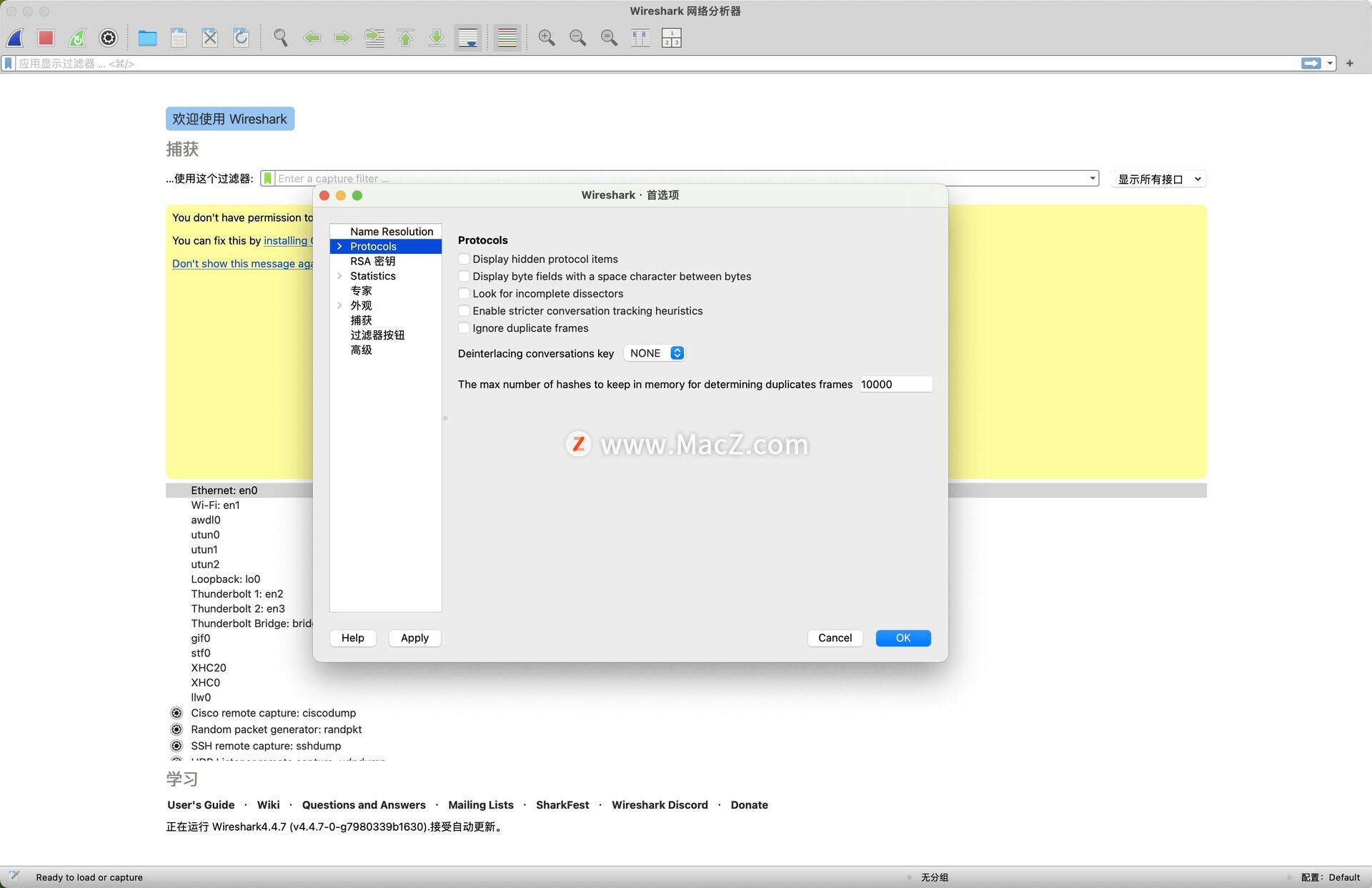The height and width of the screenshot is (888, 1372).
Task: Open capture options gear icon
Action: click(x=109, y=38)
